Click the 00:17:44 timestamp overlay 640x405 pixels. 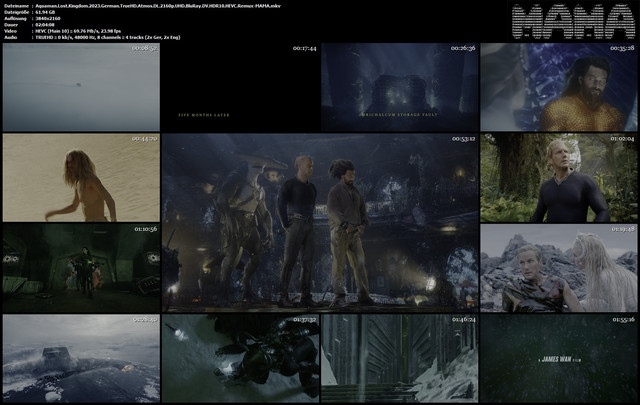point(304,48)
